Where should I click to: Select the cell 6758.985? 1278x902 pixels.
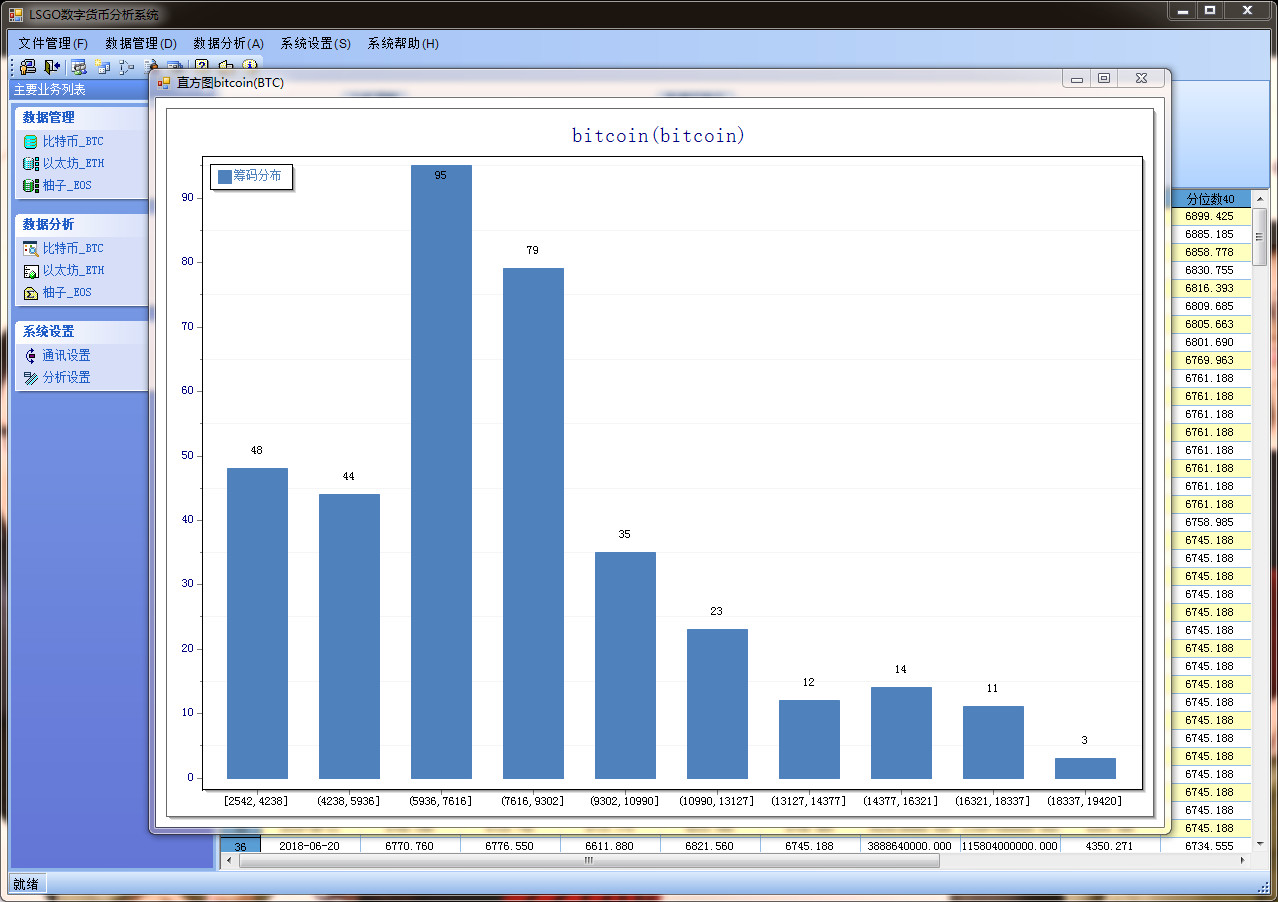pyautogui.click(x=1210, y=522)
